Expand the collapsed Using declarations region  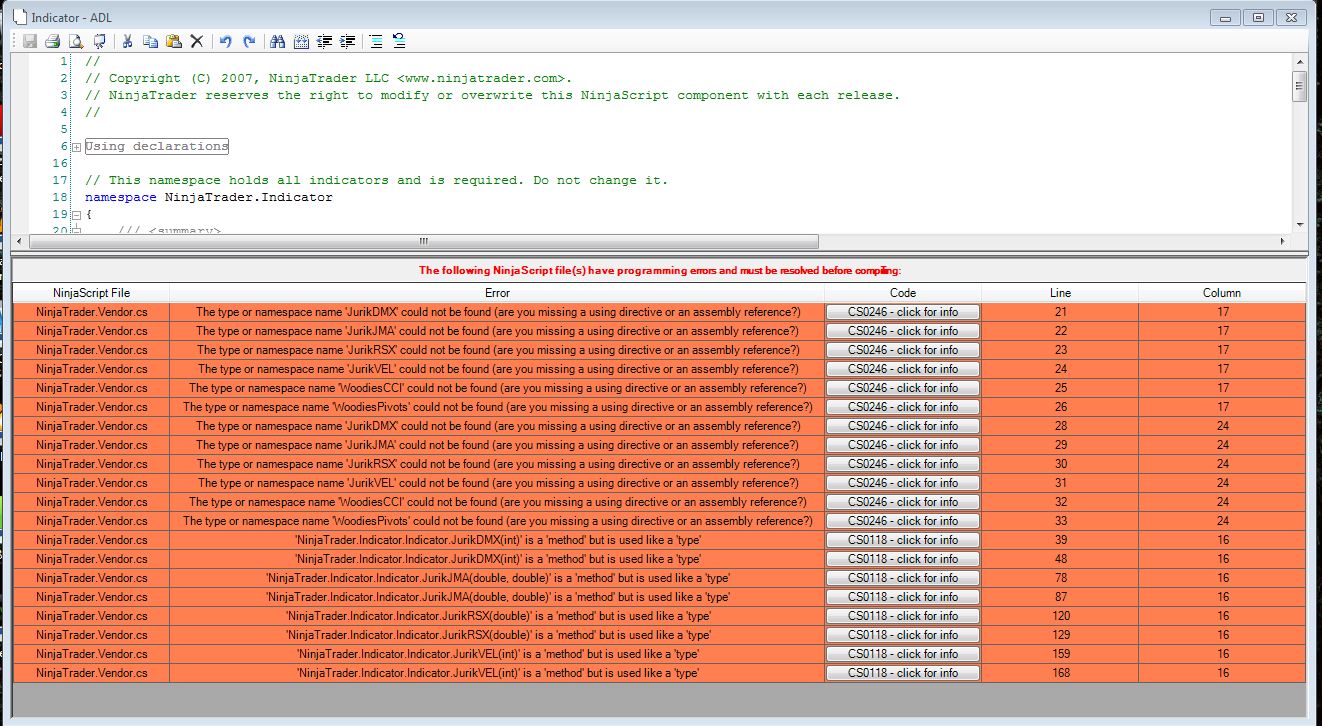point(76,147)
